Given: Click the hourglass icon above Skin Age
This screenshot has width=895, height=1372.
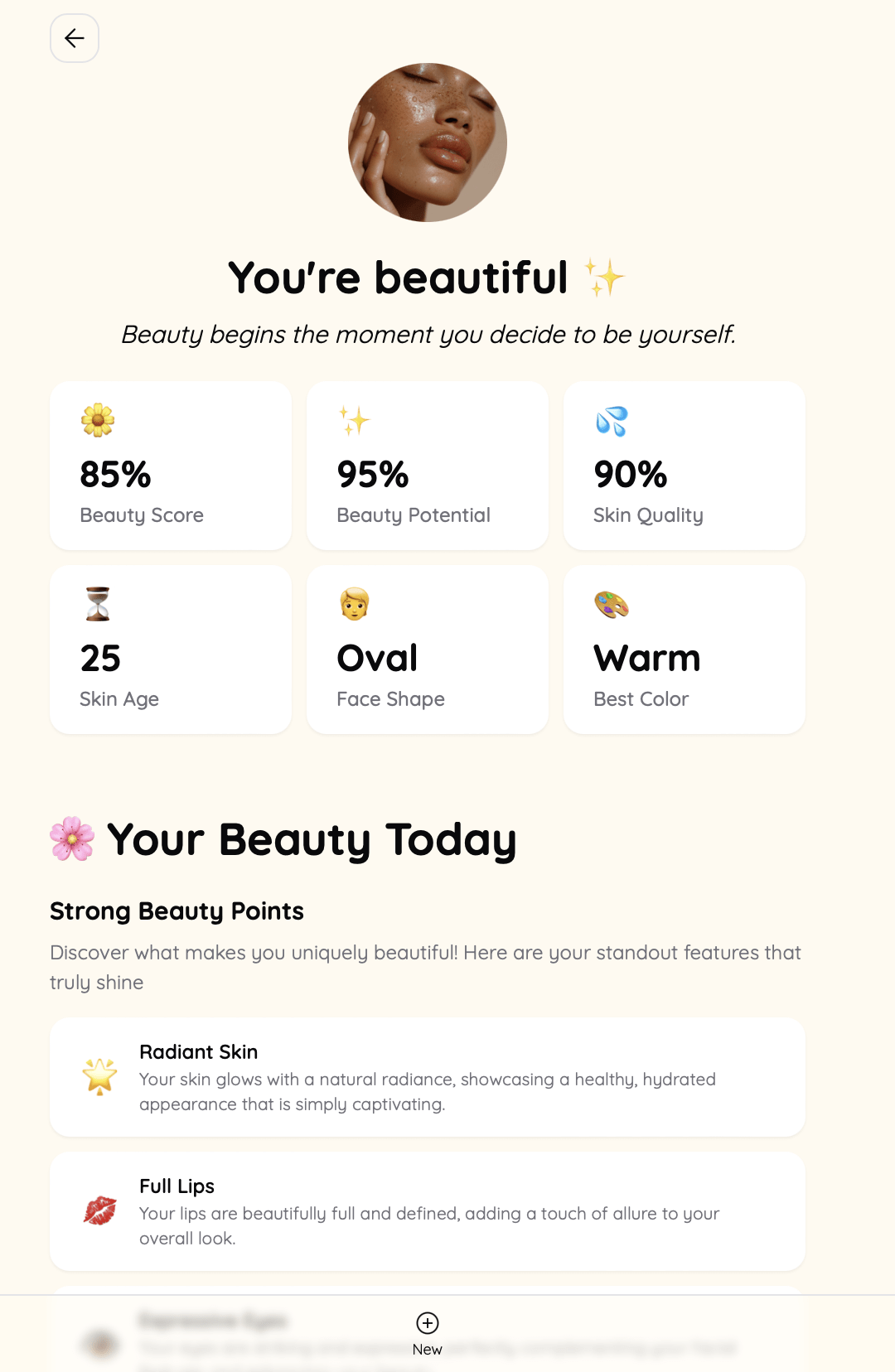Looking at the screenshot, I should click(98, 604).
